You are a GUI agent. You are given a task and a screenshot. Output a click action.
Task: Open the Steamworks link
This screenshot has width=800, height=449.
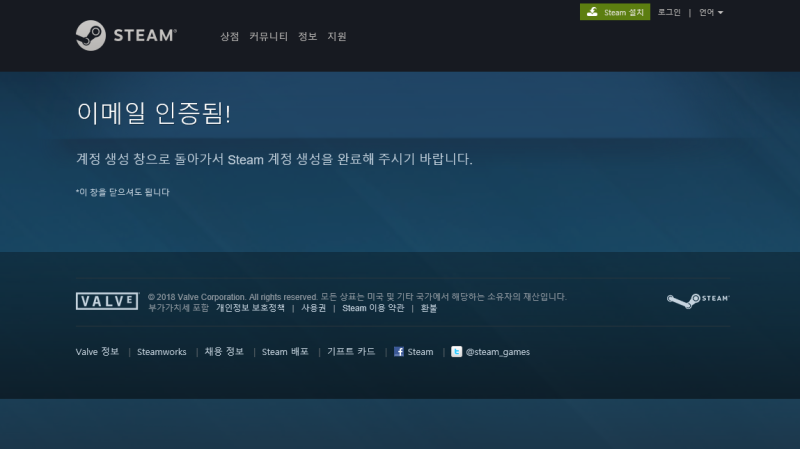click(162, 352)
